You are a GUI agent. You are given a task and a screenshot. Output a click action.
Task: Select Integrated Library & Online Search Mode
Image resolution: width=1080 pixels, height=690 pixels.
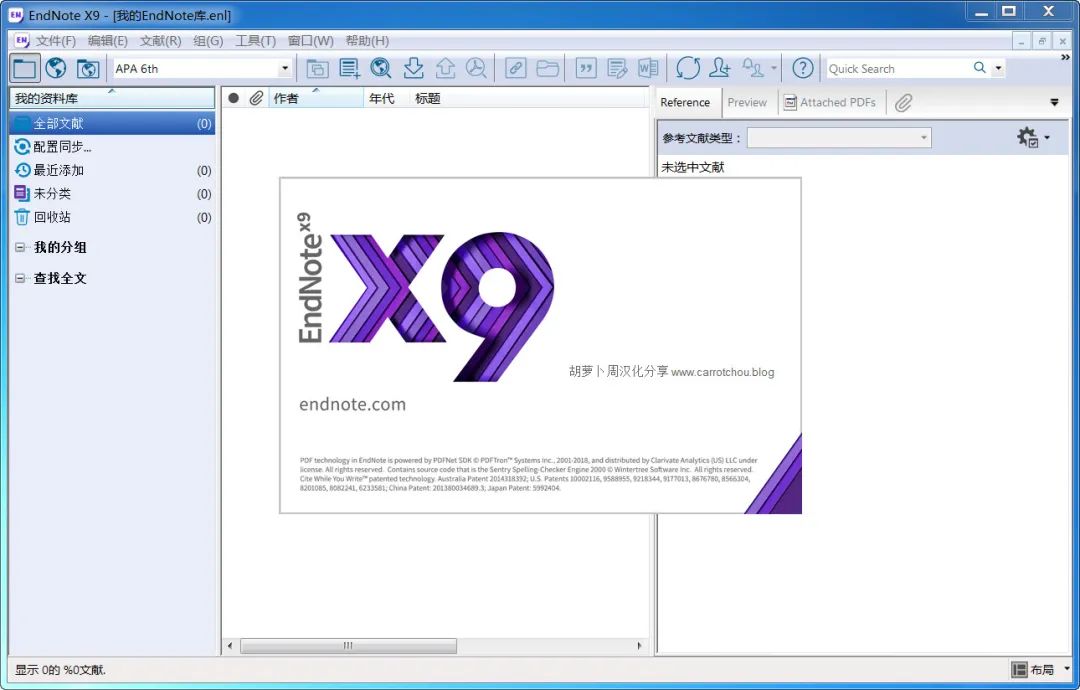point(87,68)
